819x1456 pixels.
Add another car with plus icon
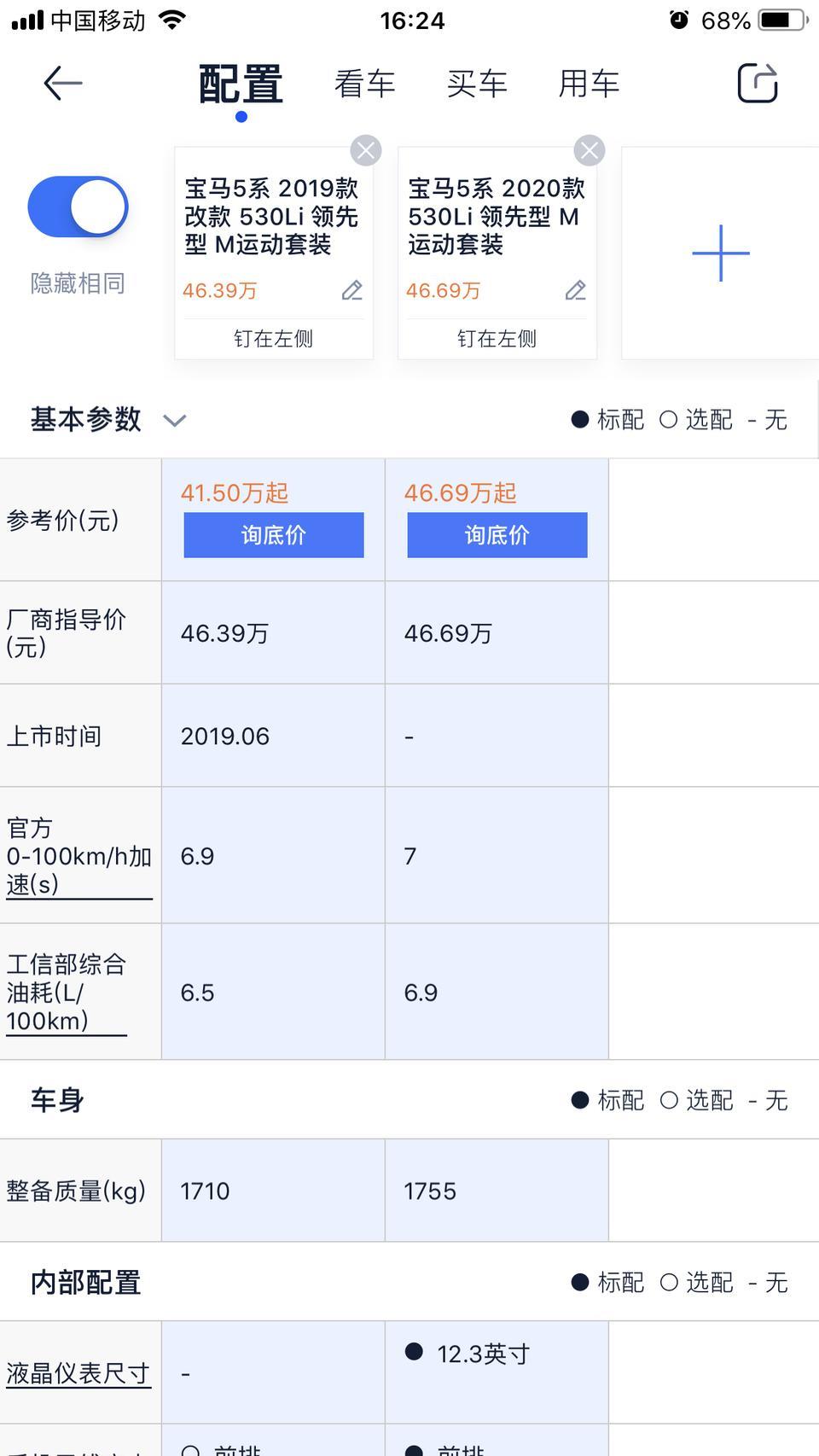[x=721, y=253]
